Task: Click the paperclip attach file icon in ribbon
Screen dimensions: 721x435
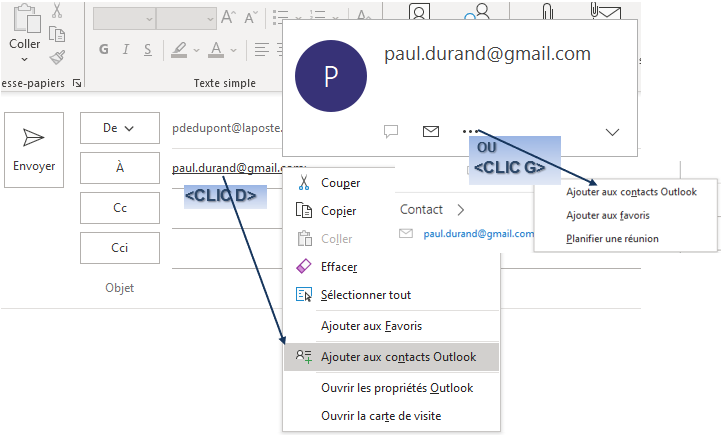Action: click(547, 10)
